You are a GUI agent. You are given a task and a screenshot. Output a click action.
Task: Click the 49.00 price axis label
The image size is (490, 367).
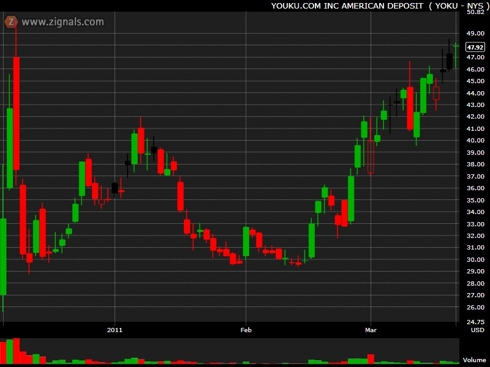click(x=475, y=33)
